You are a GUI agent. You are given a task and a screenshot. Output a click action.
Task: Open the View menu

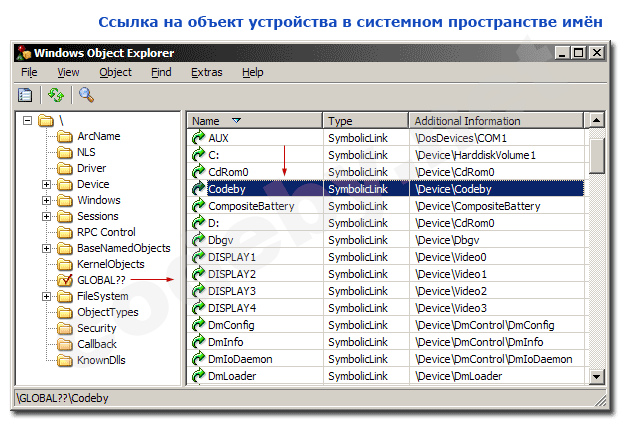click(x=68, y=72)
